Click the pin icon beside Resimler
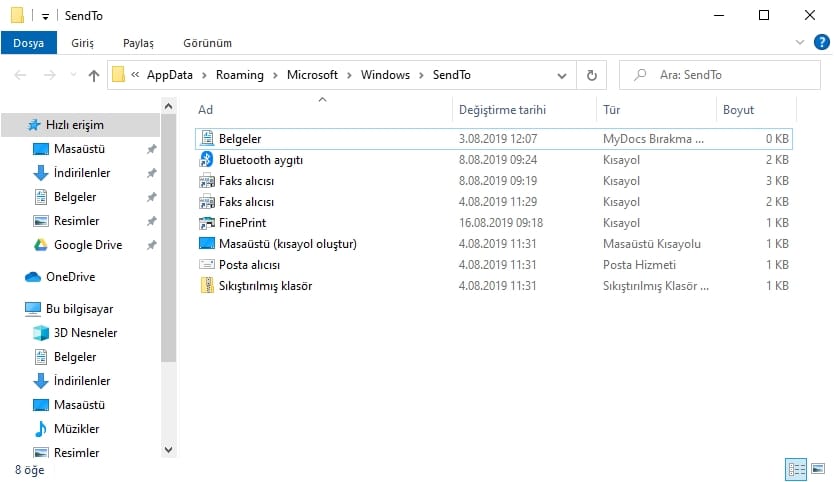This screenshot has width=834, height=482. [152, 221]
